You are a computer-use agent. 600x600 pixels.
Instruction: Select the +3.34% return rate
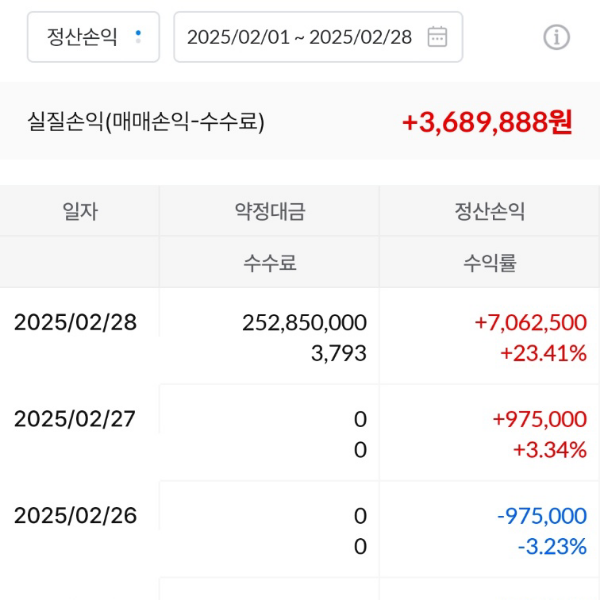tap(549, 450)
